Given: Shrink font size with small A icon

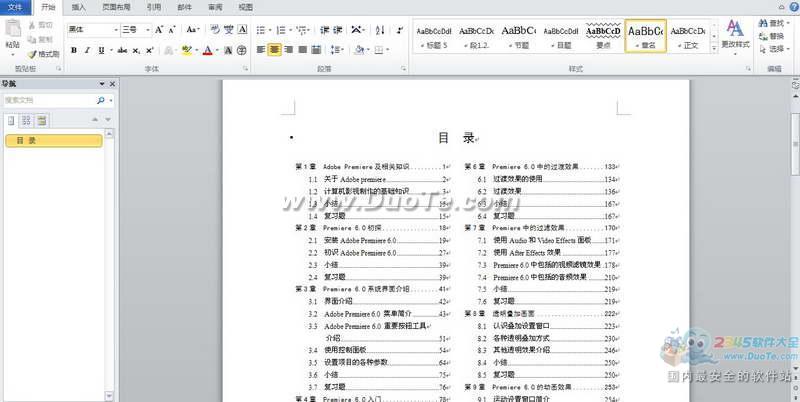Looking at the screenshot, I should (x=172, y=30).
